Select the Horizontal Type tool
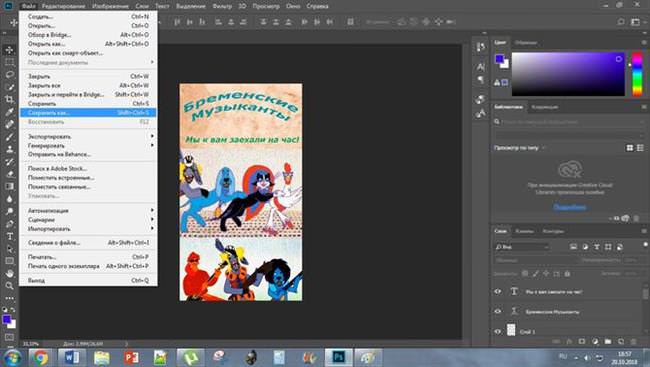 click(x=9, y=236)
